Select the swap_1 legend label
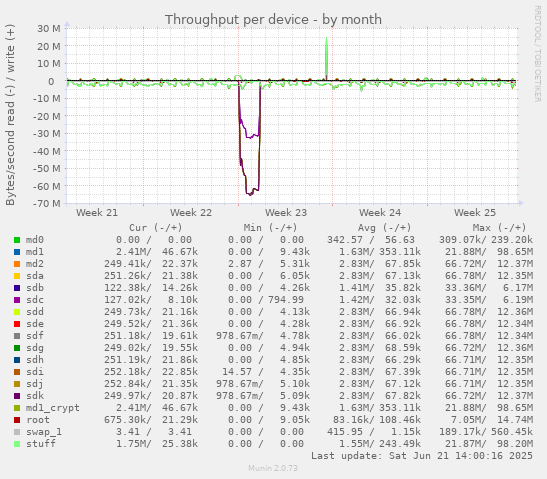This screenshot has height=479, width=547. [x=44, y=432]
